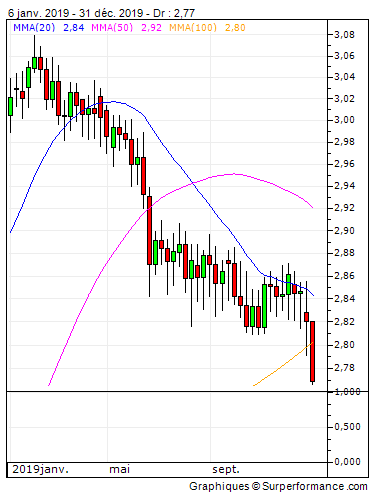Click the 2,94 price axis label

click(x=344, y=185)
